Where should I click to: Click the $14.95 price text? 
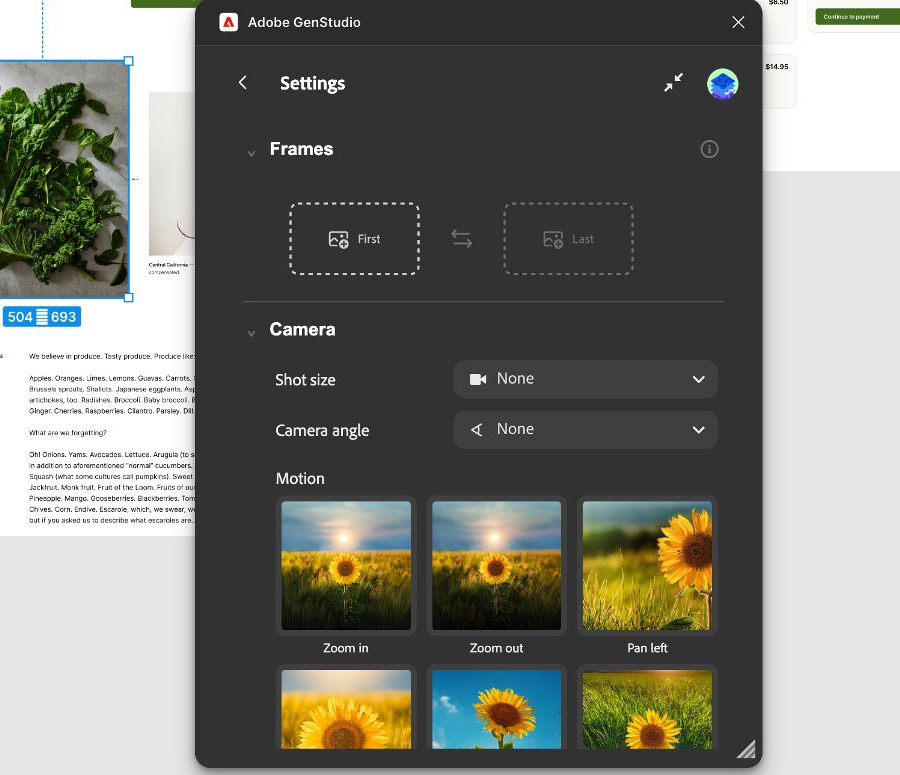777,67
